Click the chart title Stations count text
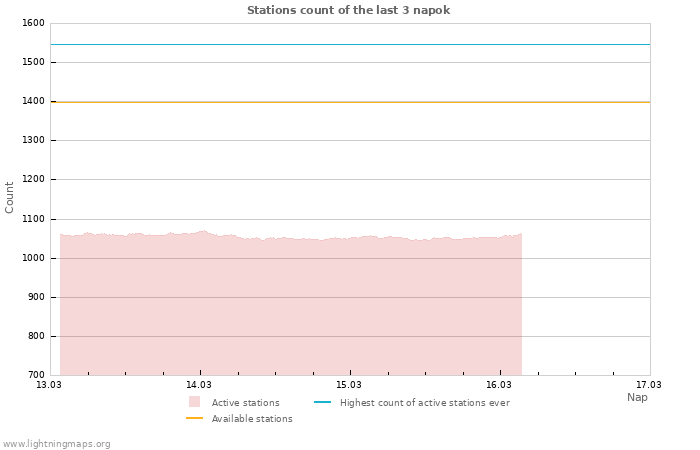Screen dimensions: 700x450 pyautogui.click(x=348, y=10)
